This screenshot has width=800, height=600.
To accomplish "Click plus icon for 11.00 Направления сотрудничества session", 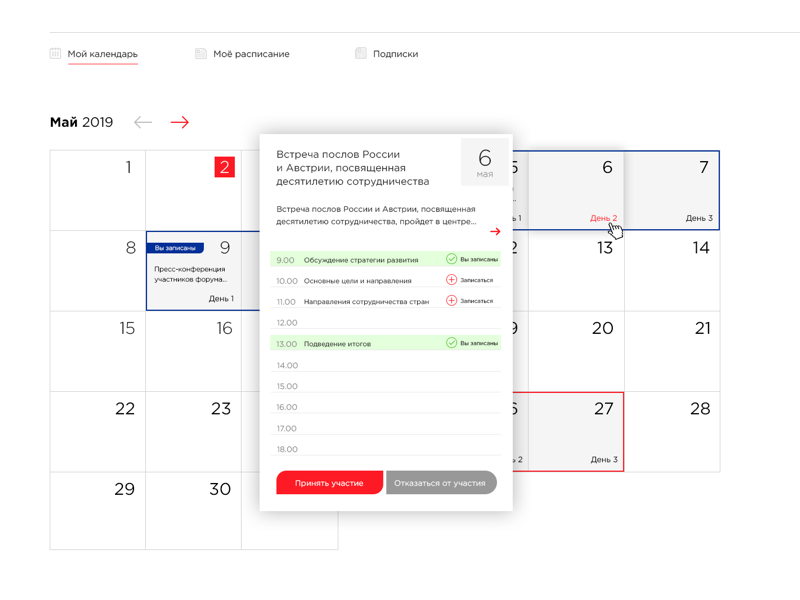I will (x=451, y=301).
